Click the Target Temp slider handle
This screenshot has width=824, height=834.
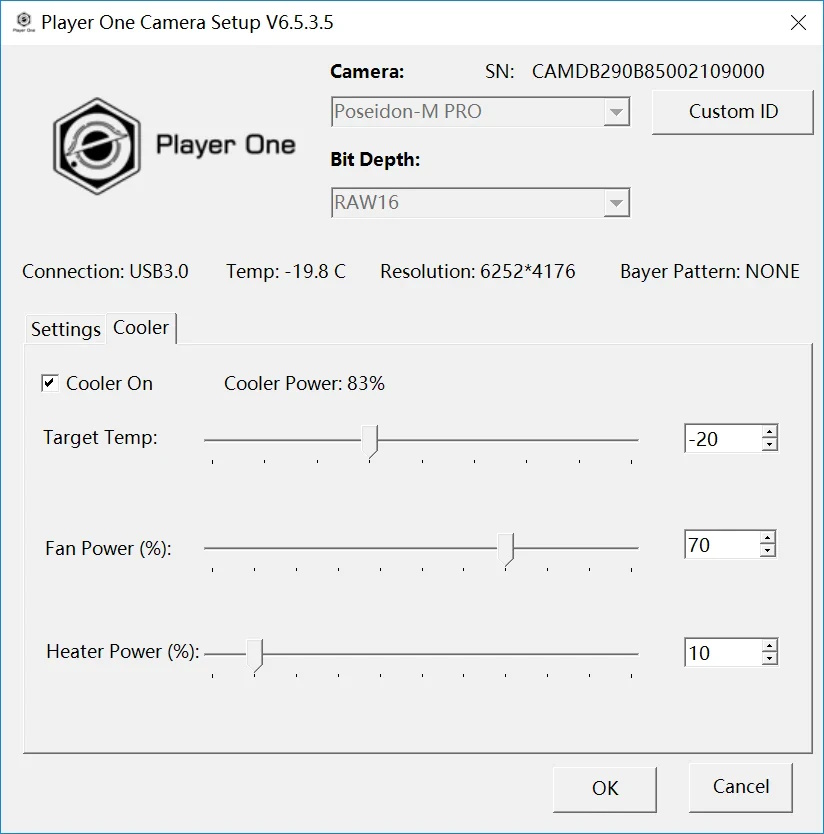[370, 440]
